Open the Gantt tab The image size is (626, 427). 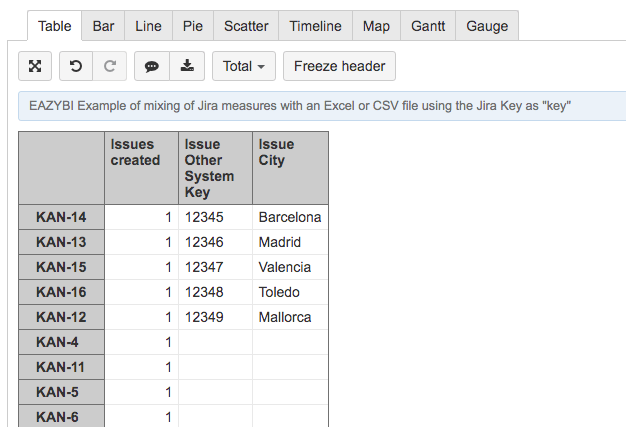428,26
